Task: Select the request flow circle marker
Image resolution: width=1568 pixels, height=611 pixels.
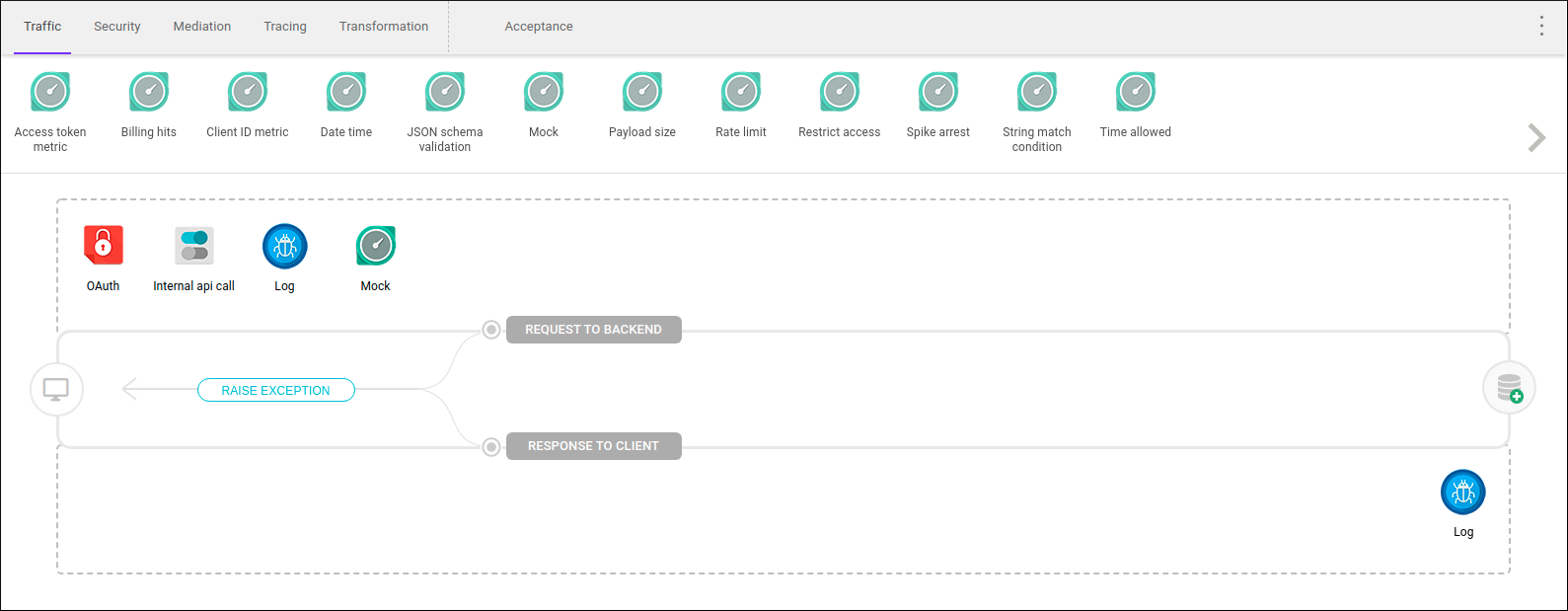Action: tap(491, 330)
